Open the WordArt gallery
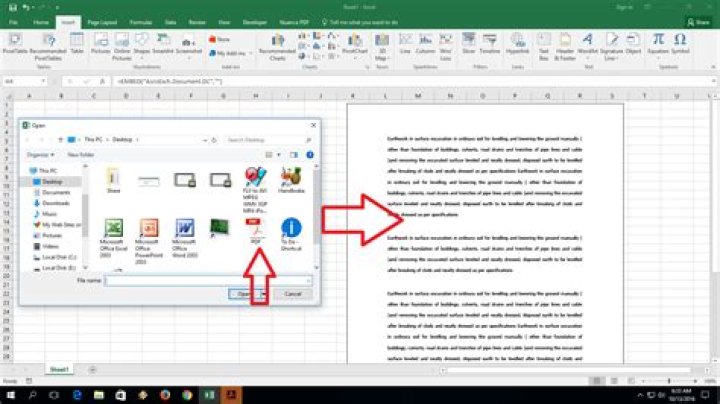The height and width of the screenshot is (404, 720). (587, 44)
